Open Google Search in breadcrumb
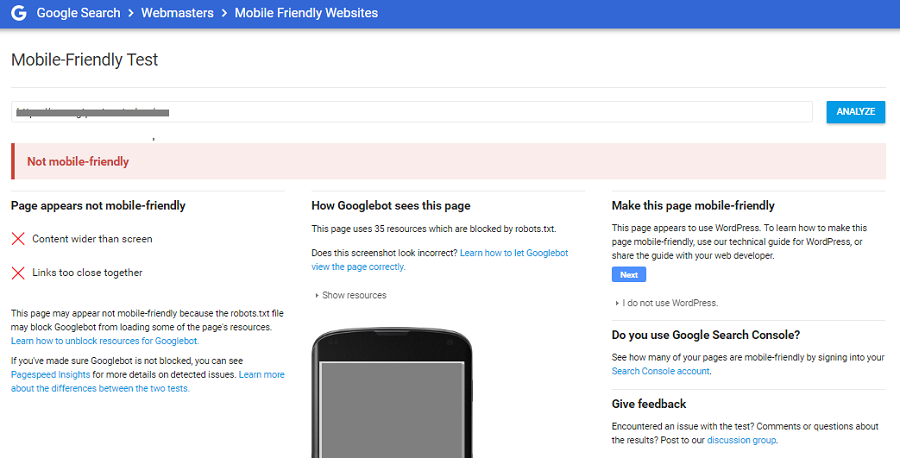The height and width of the screenshot is (458, 900). pyautogui.click(x=79, y=13)
